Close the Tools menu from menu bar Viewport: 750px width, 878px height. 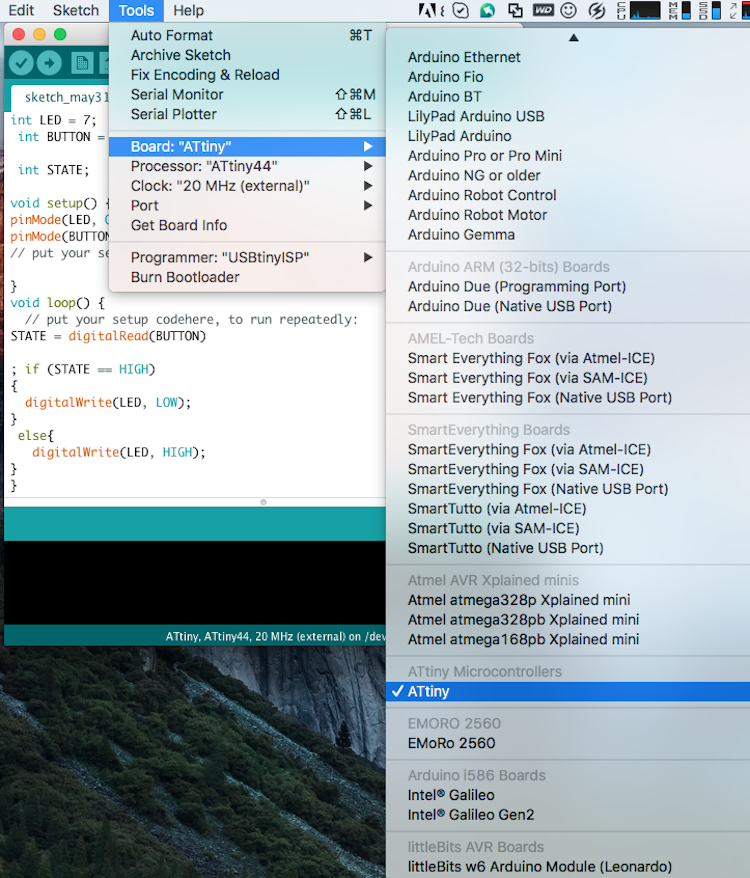click(136, 10)
